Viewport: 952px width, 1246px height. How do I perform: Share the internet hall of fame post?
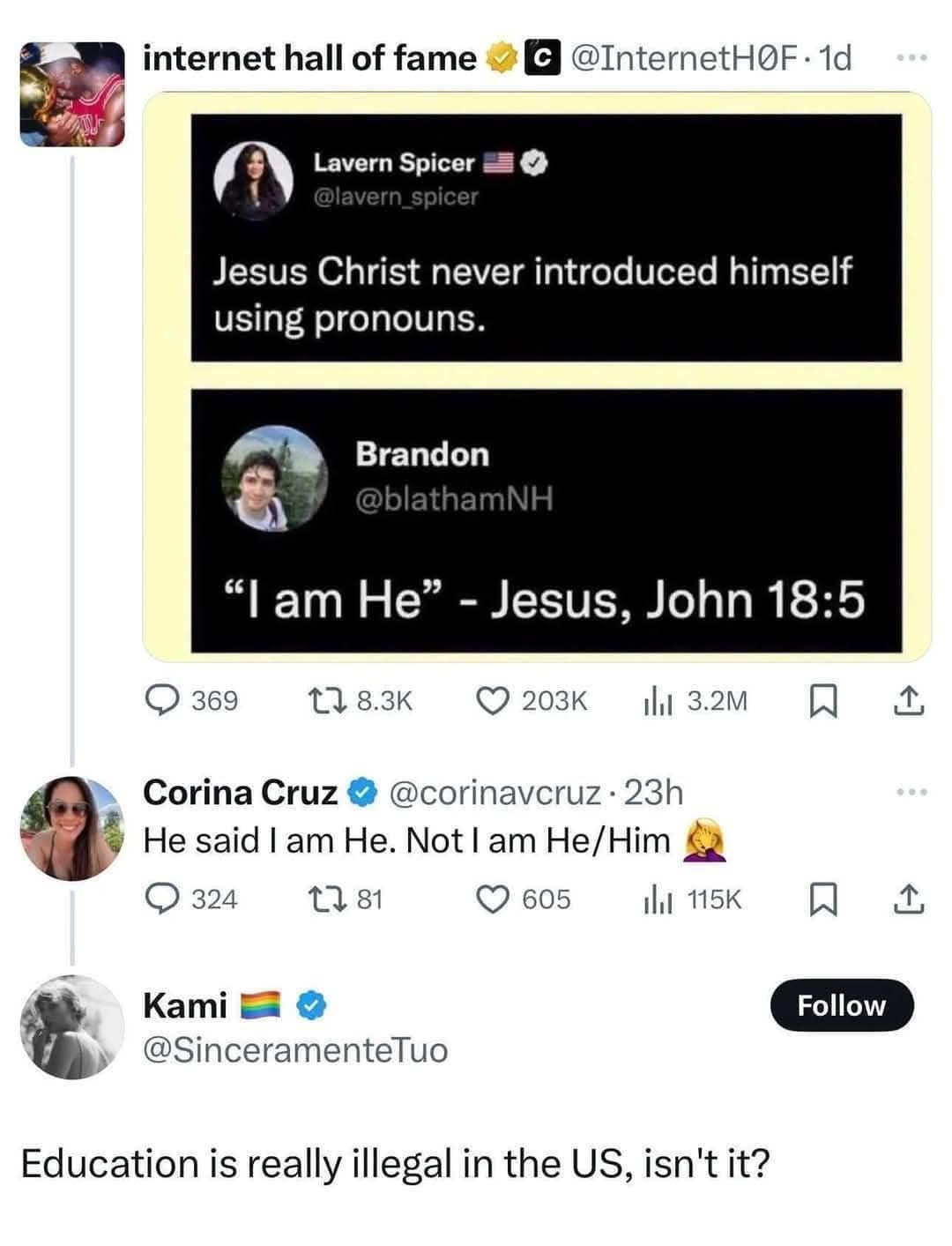point(909,701)
